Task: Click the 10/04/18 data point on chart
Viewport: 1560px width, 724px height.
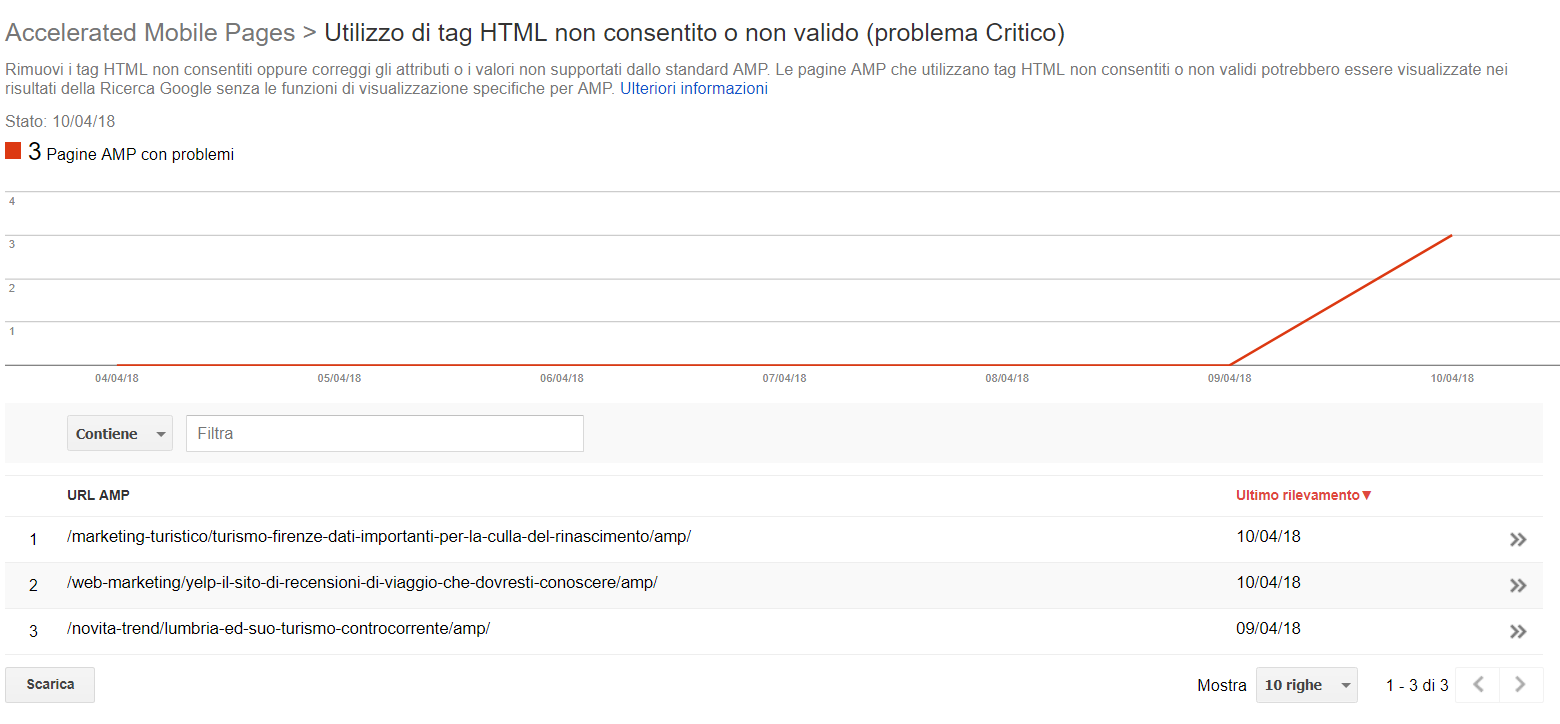Action: [x=1451, y=236]
